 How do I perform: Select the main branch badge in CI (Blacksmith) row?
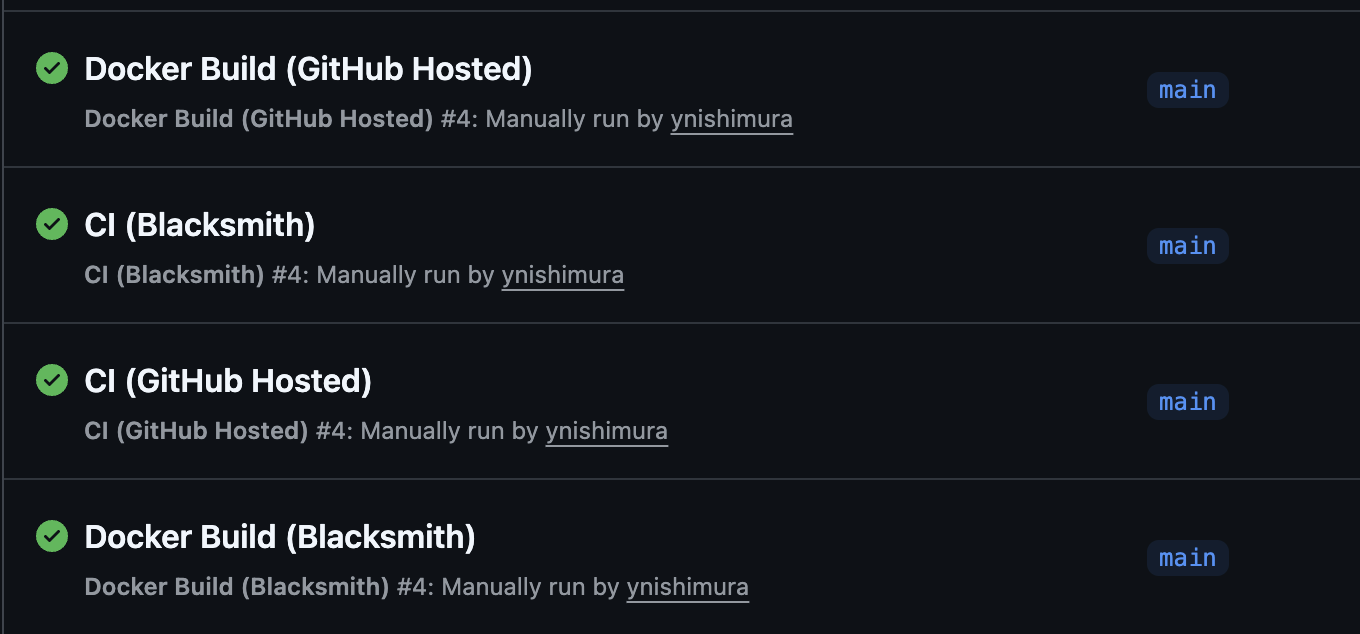1187,246
